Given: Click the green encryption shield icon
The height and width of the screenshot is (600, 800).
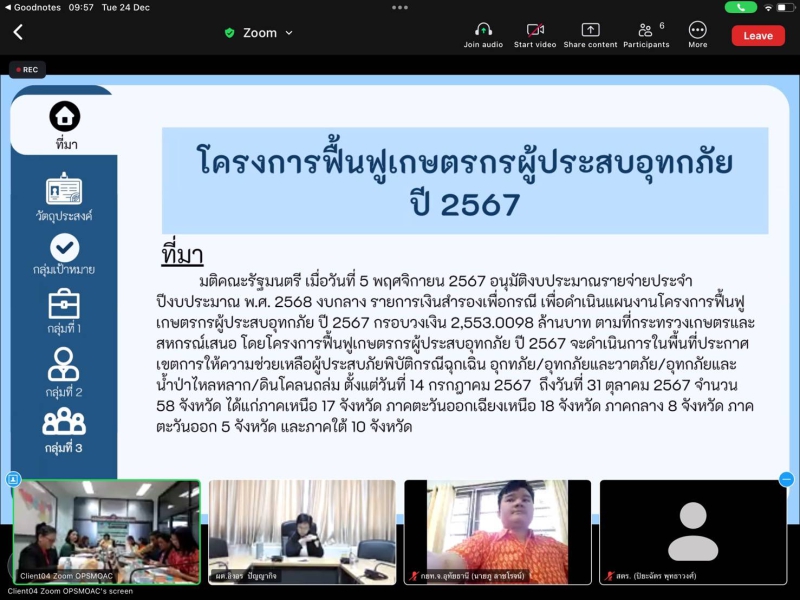Looking at the screenshot, I should coord(230,33).
